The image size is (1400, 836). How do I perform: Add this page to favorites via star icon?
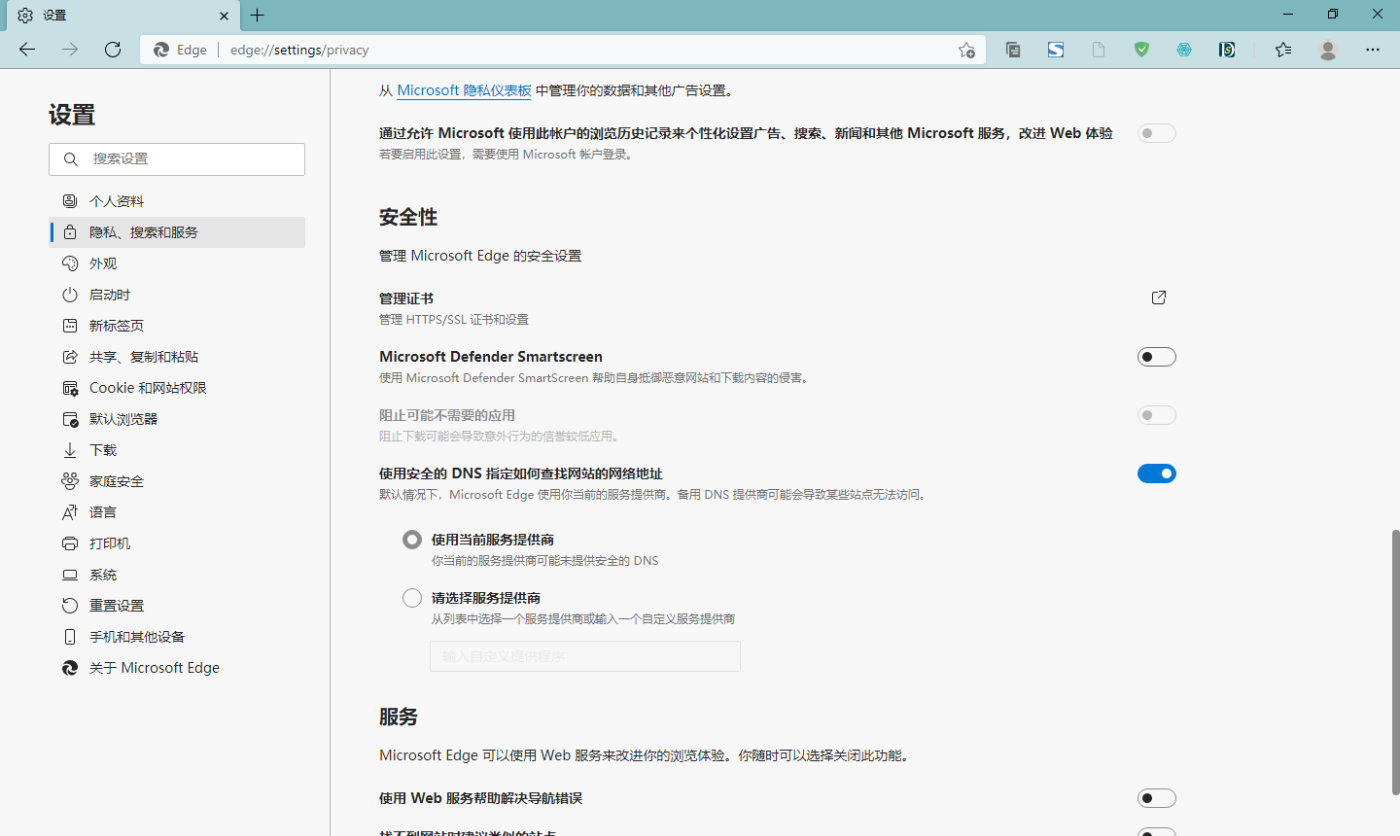[x=966, y=50]
